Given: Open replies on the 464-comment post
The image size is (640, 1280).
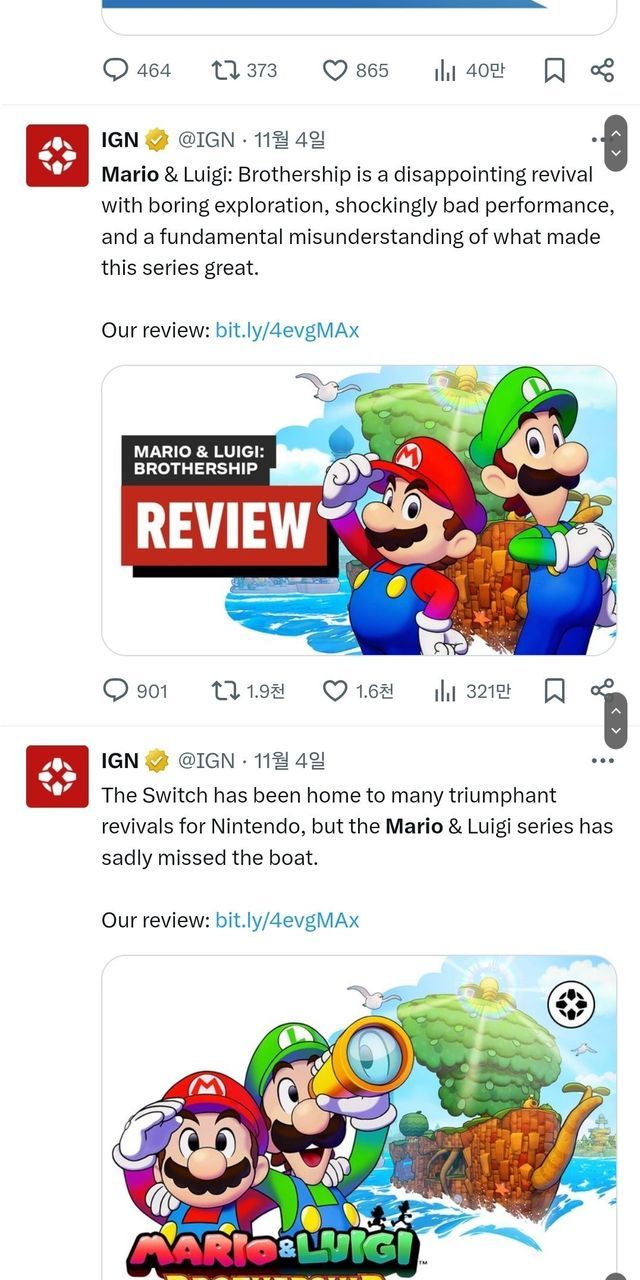Looking at the screenshot, I should click(137, 70).
